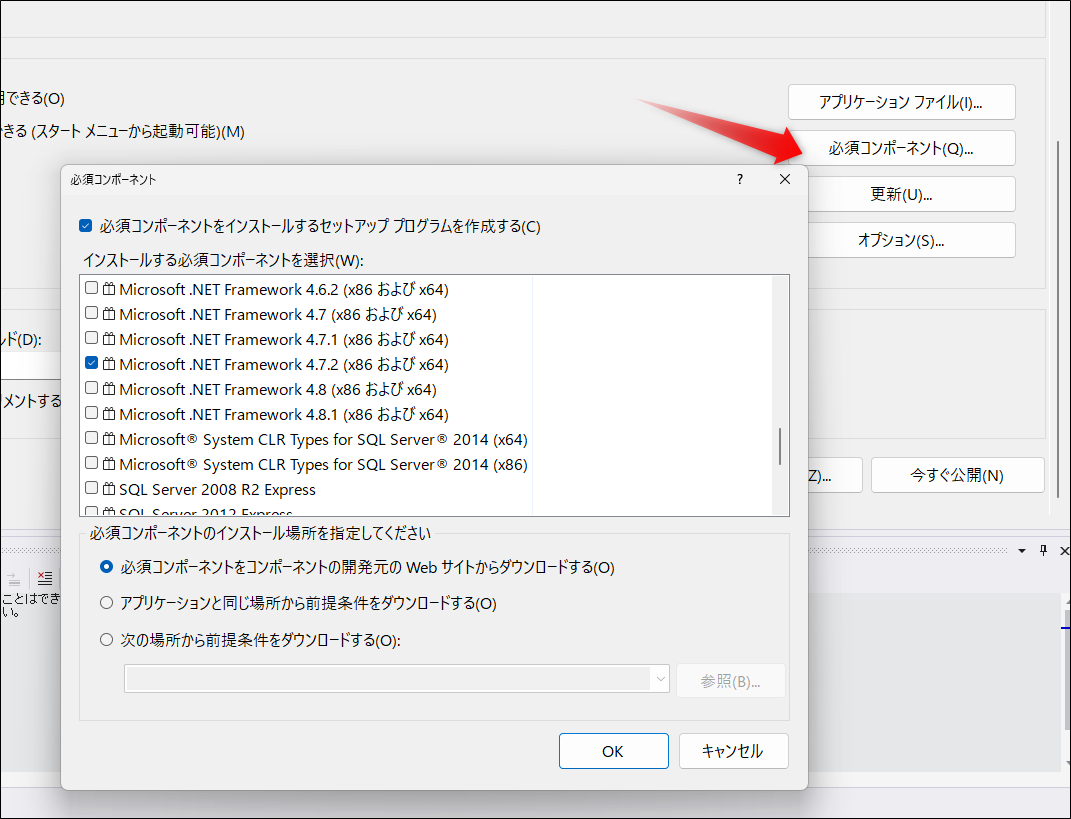Open the オプション(S)... button

(901, 240)
